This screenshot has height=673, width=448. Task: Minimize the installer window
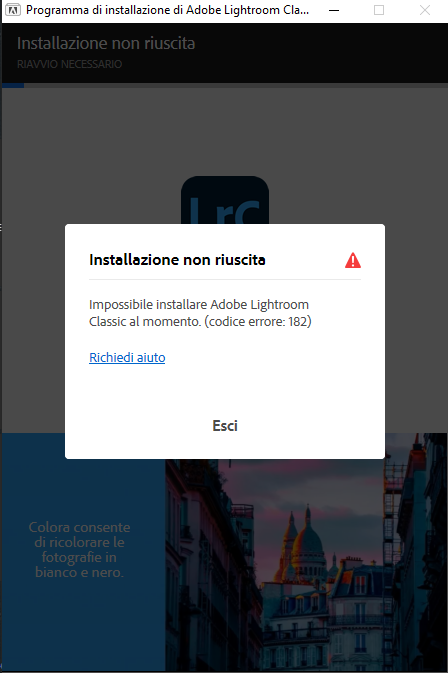(334, 10)
